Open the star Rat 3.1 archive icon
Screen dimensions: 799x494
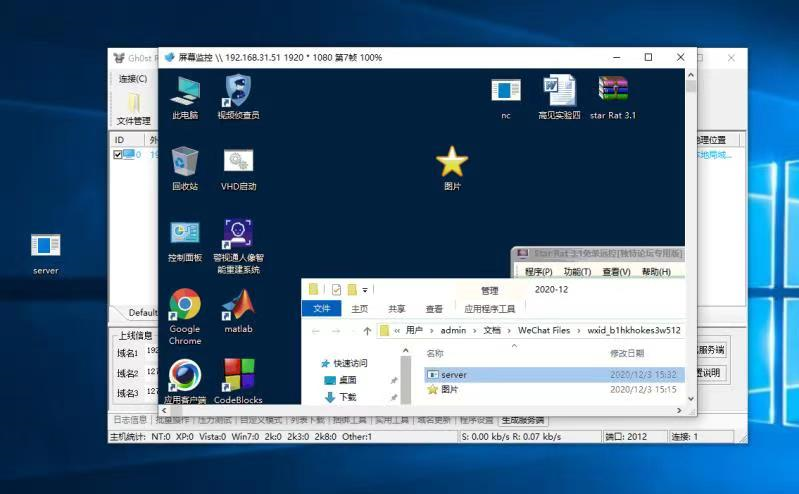click(613, 90)
